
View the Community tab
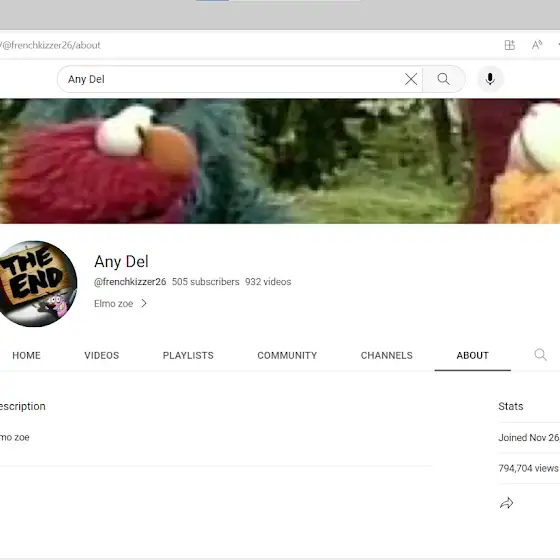tap(287, 355)
